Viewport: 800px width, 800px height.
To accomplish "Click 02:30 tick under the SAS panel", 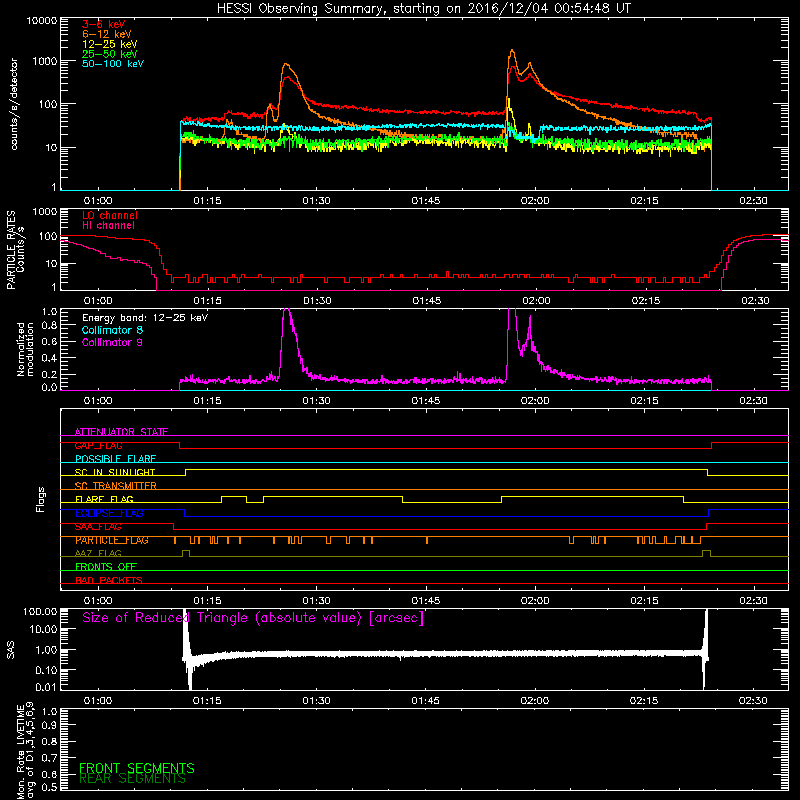I will point(753,701).
